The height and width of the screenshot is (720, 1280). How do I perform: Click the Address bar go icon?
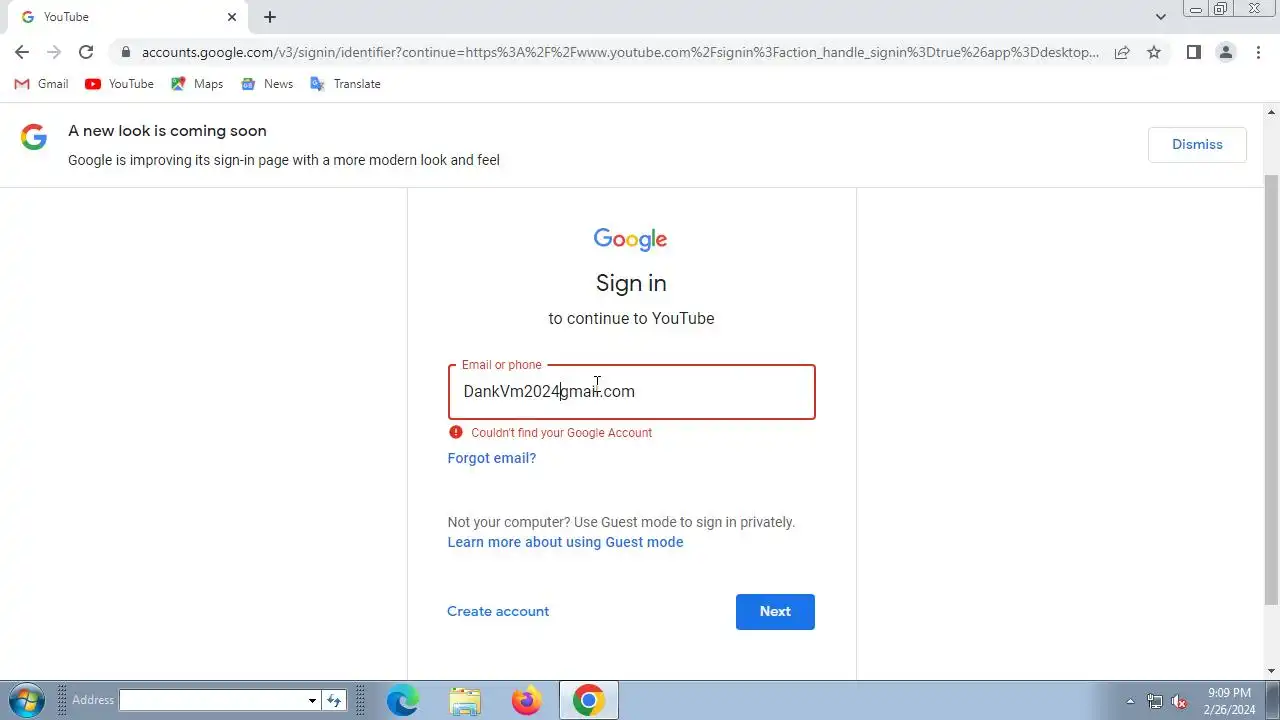[x=334, y=700]
